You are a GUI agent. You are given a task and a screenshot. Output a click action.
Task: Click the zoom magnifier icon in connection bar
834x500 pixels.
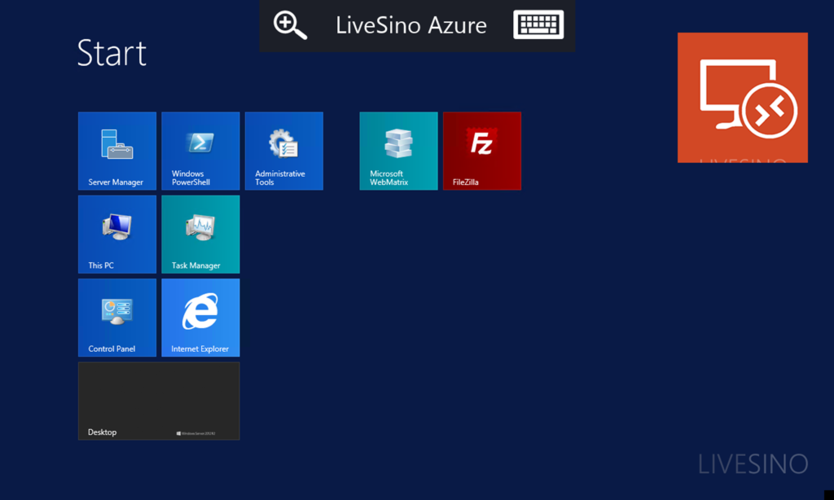point(290,26)
